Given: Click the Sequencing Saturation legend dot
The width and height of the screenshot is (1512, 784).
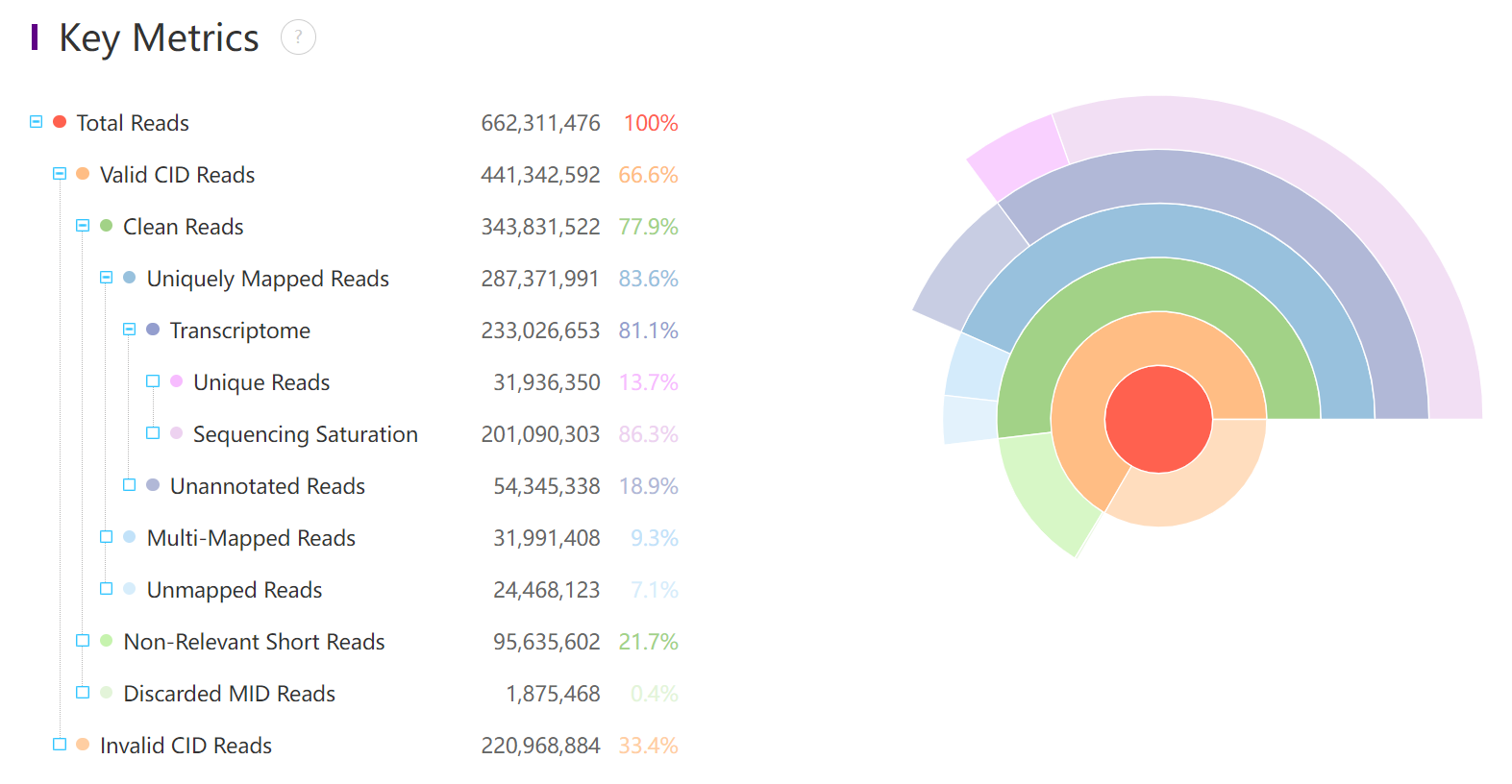Looking at the screenshot, I should tap(177, 433).
